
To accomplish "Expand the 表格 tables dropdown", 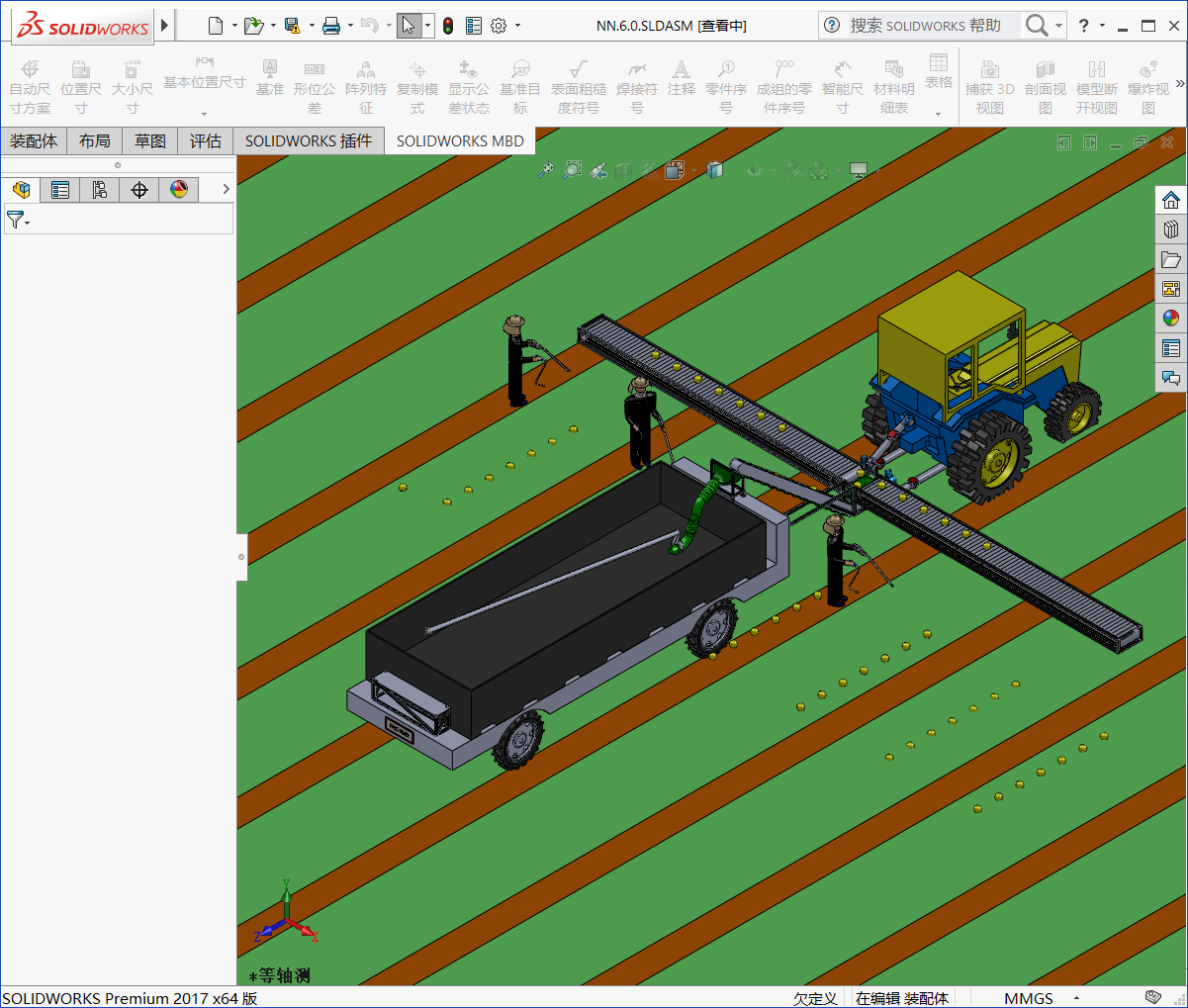I will pyautogui.click(x=938, y=114).
